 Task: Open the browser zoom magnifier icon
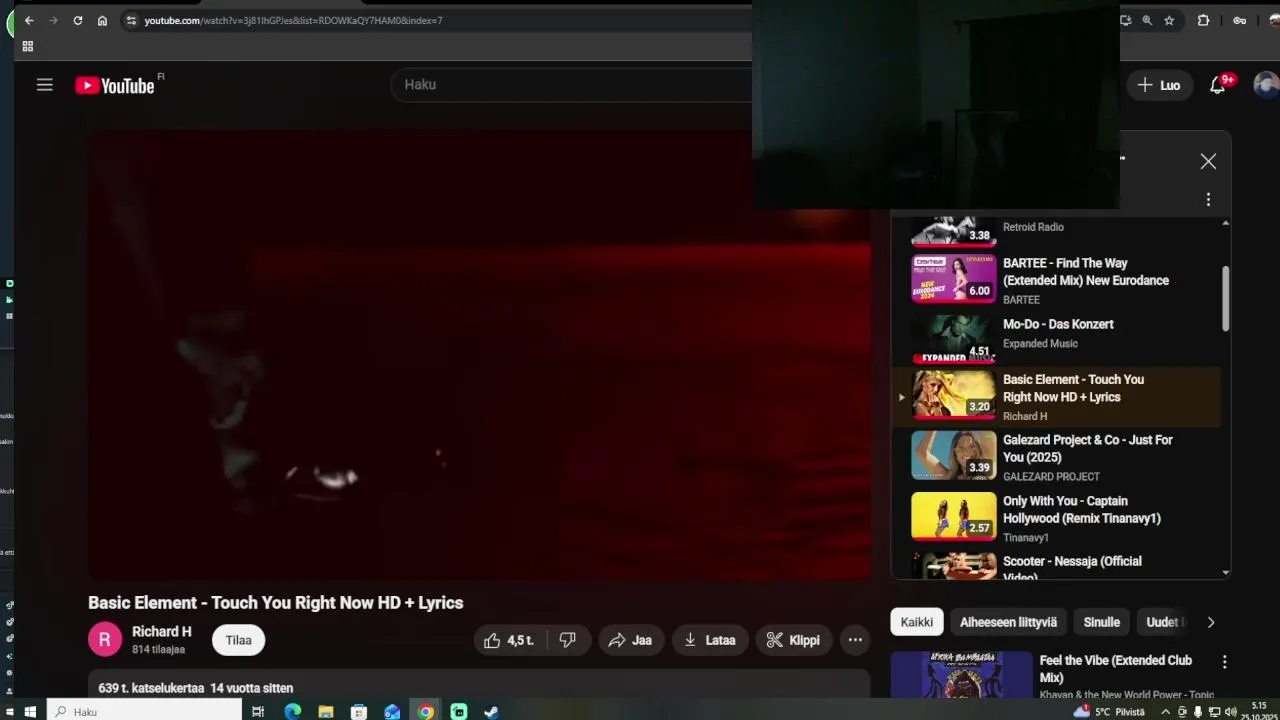[1147, 20]
